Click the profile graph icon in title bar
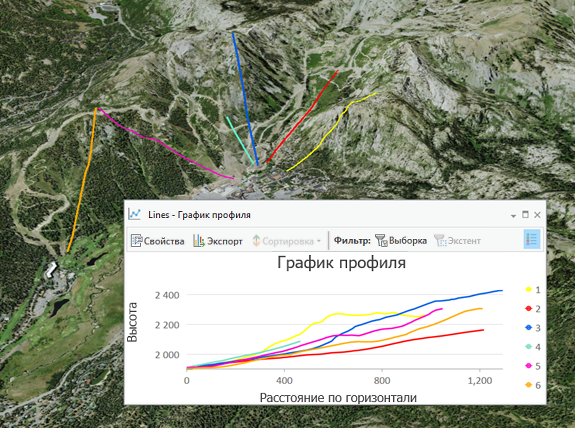The width and height of the screenshot is (575, 428). pyautogui.click(x=135, y=214)
